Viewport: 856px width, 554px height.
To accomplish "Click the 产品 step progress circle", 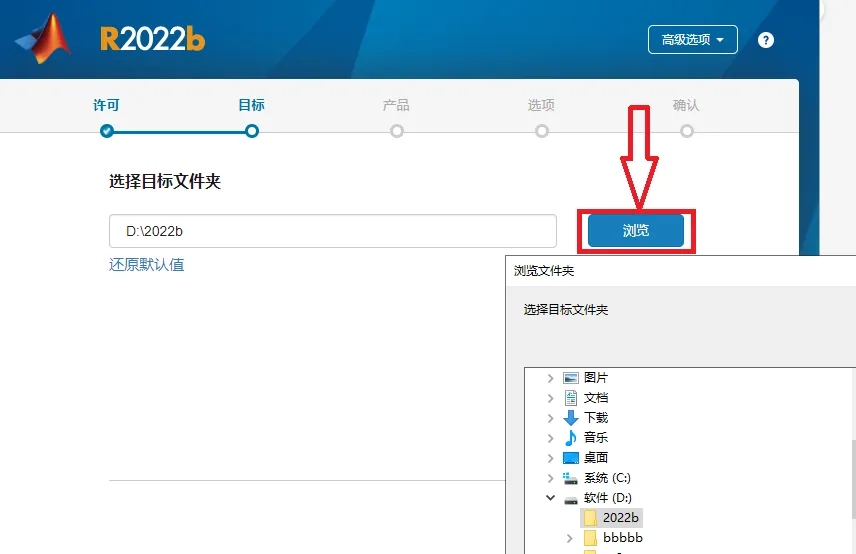I will [x=397, y=131].
